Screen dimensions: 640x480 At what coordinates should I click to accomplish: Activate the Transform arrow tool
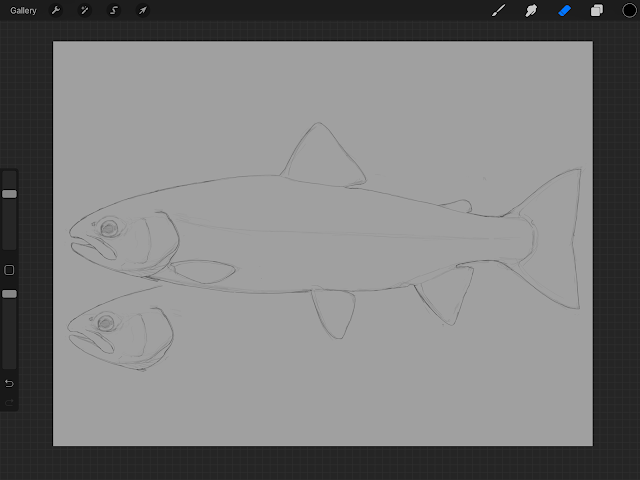tap(142, 10)
